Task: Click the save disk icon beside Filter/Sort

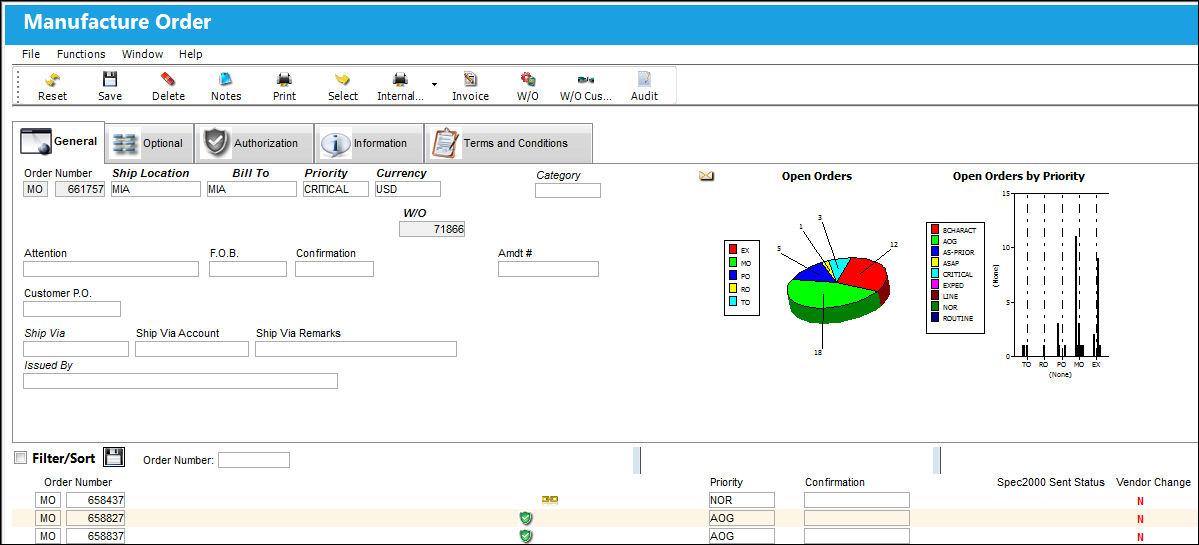Action: coord(113,457)
